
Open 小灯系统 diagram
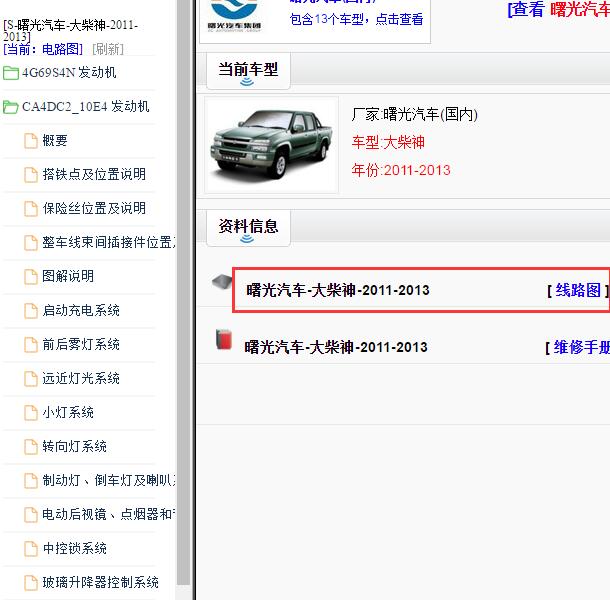68,412
